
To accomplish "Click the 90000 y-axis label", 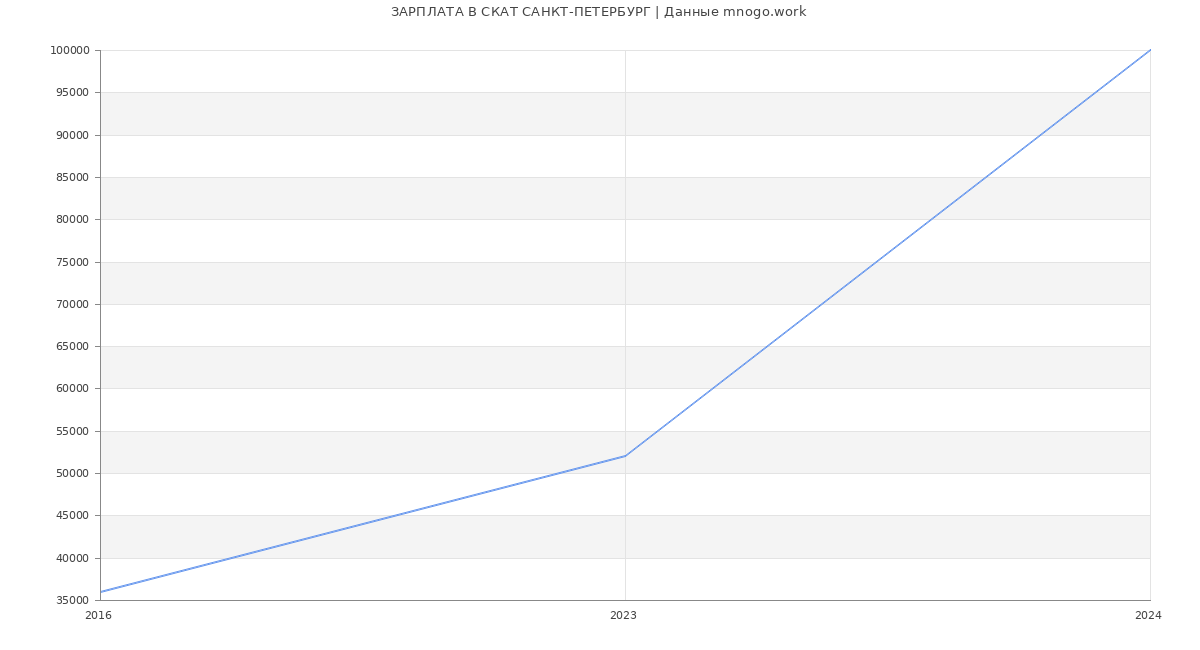I will (x=72, y=135).
